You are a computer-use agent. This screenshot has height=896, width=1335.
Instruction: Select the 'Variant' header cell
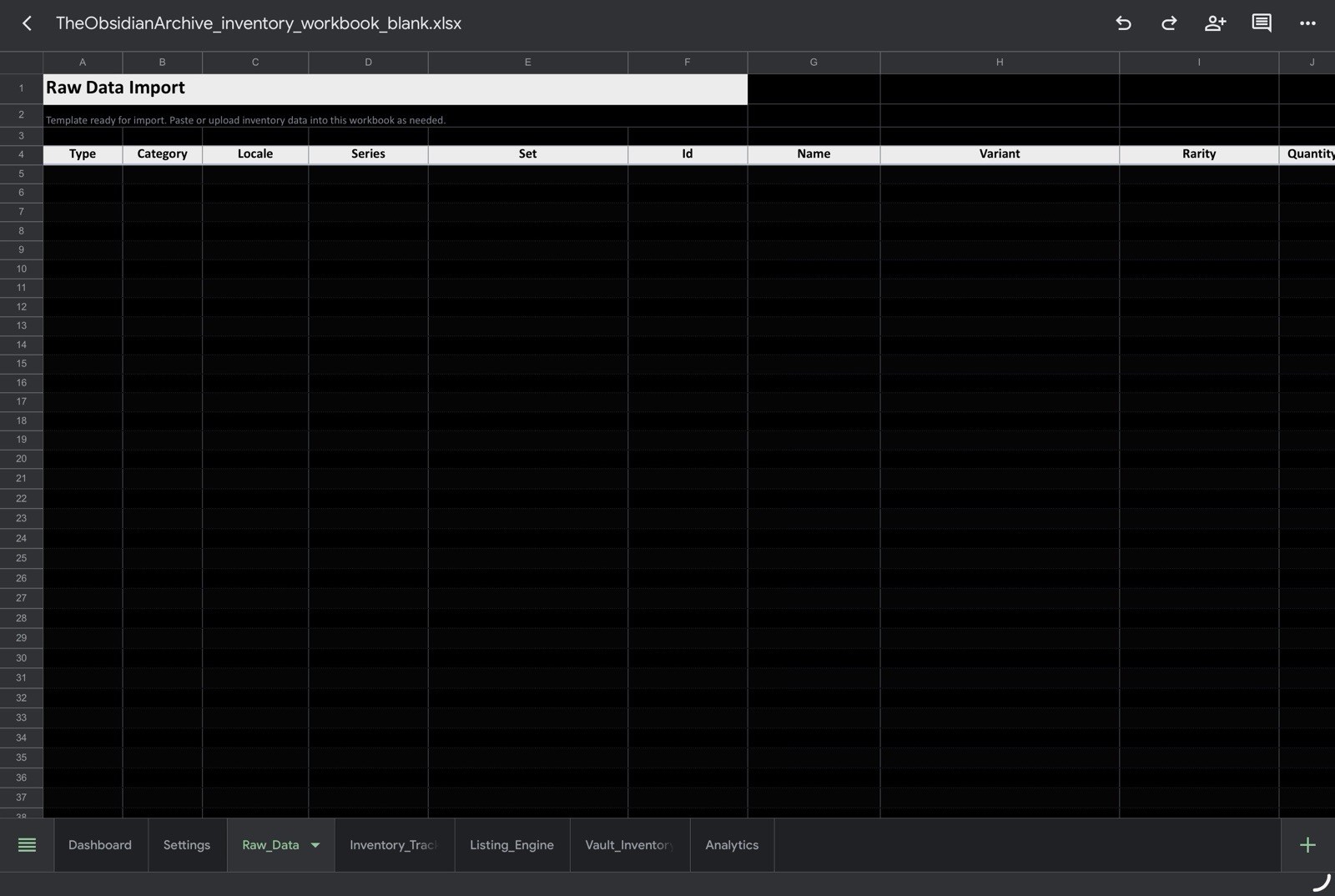[1000, 154]
